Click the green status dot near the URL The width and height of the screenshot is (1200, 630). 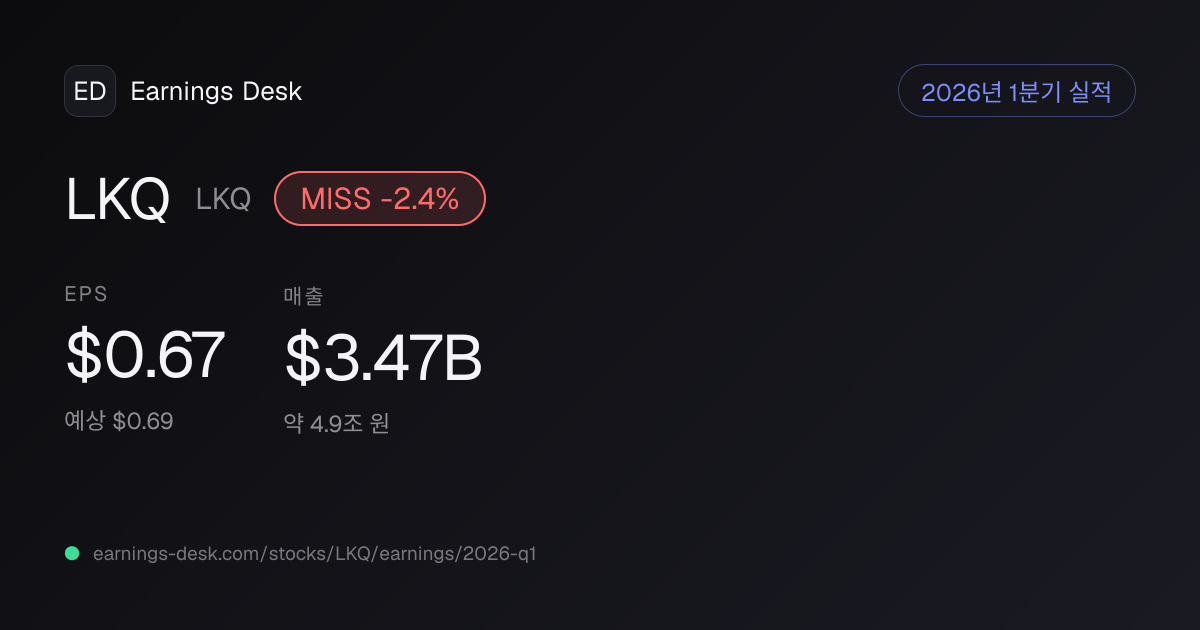click(x=72, y=553)
